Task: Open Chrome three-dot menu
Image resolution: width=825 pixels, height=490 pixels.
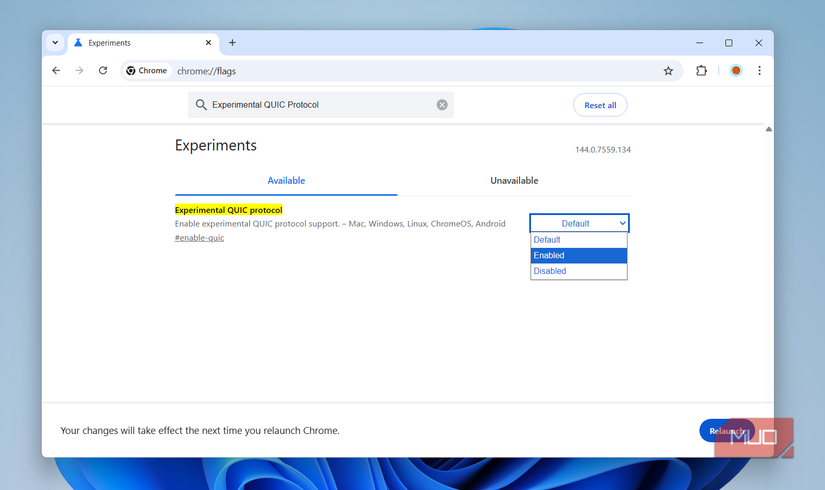Action: click(x=759, y=71)
